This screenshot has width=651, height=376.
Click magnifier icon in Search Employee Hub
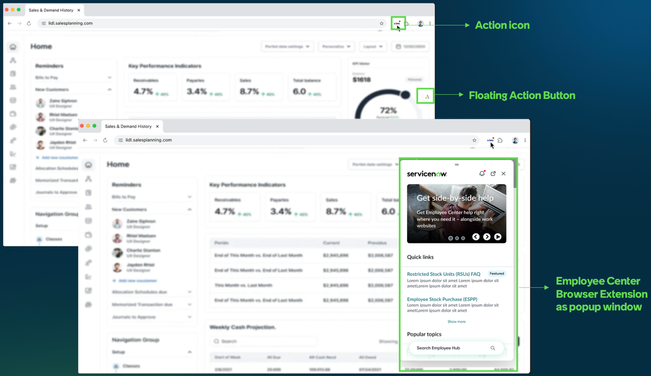(493, 348)
